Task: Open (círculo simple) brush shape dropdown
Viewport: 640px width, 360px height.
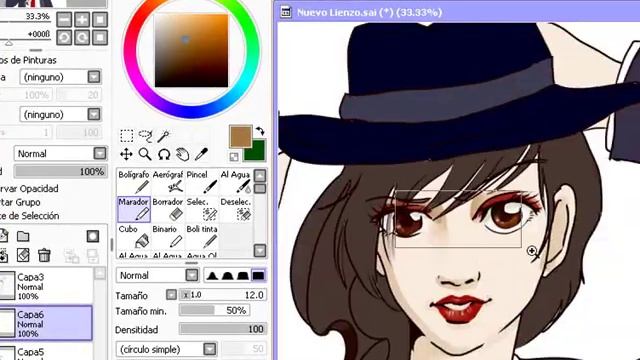Action: pyautogui.click(x=166, y=349)
